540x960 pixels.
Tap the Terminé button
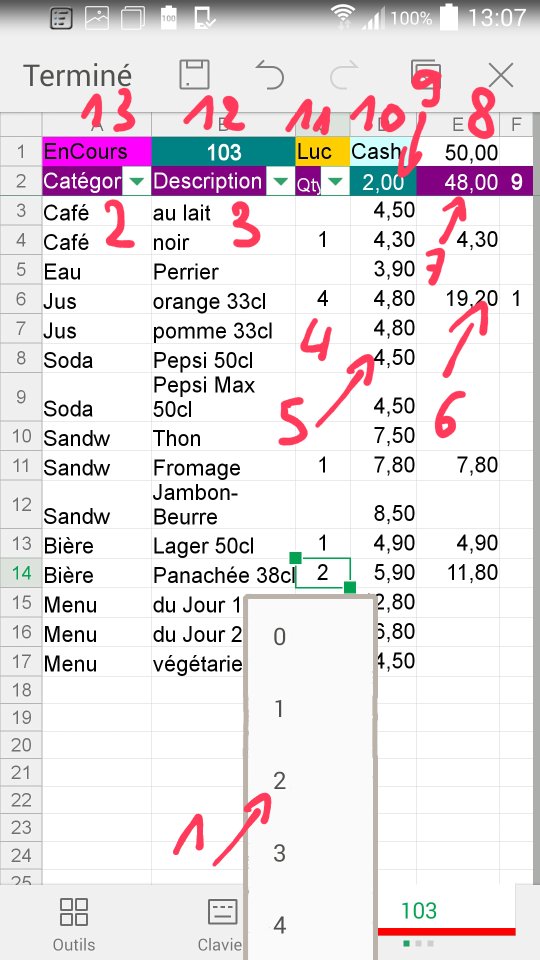tap(77, 76)
